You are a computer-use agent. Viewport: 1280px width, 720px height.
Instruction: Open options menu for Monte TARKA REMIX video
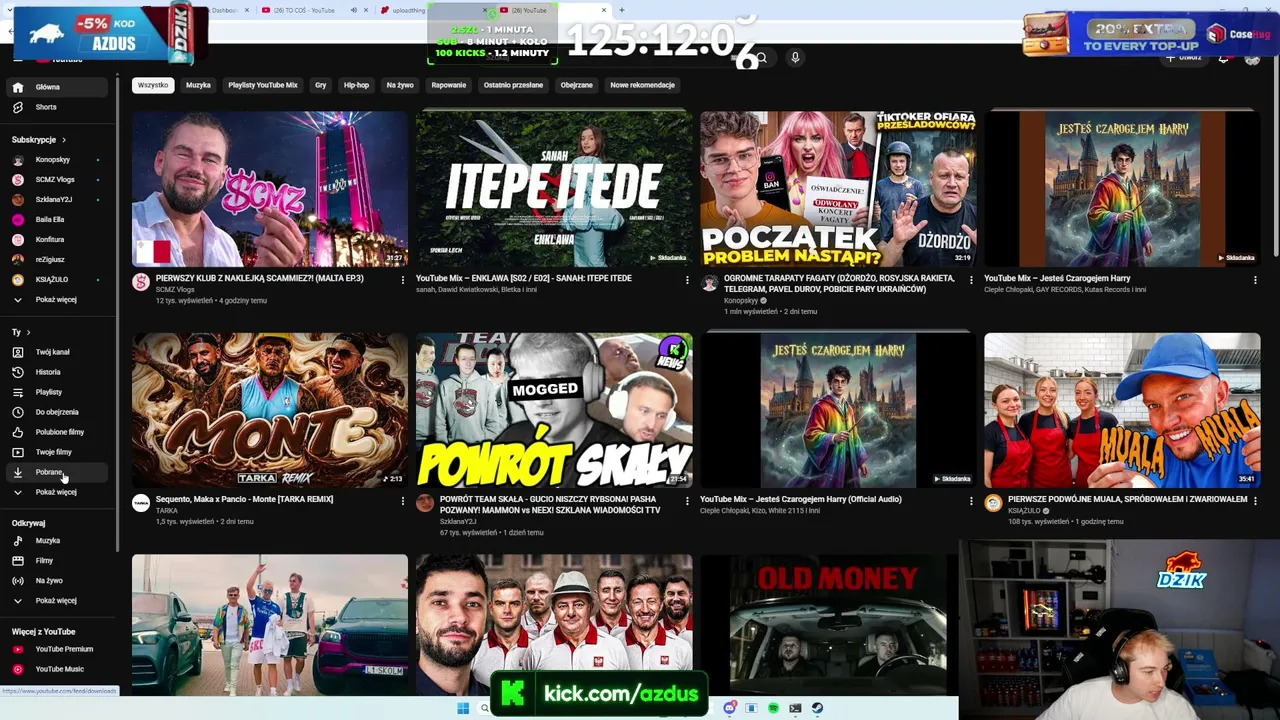coord(403,501)
